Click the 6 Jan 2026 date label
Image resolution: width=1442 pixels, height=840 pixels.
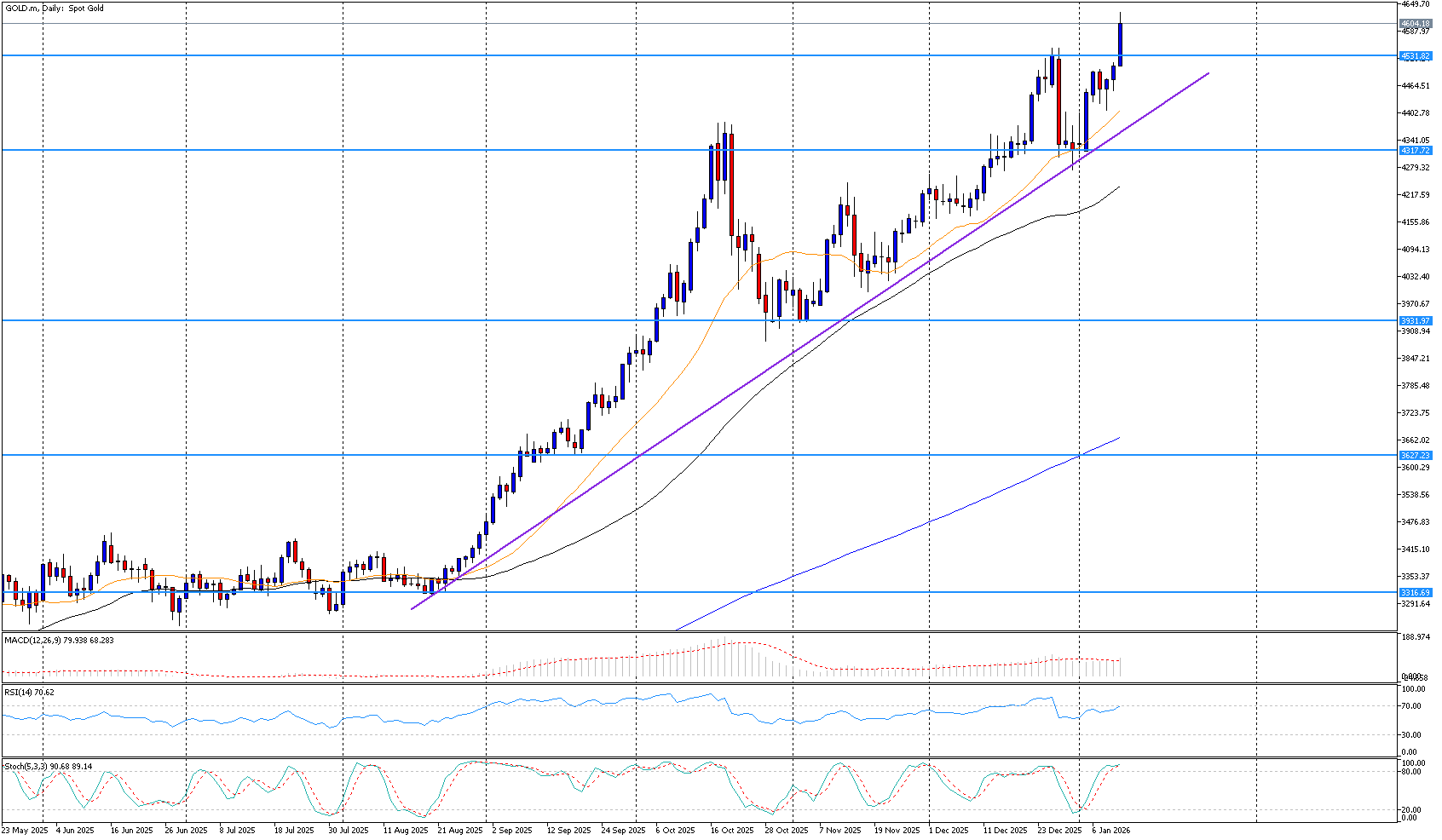pyautogui.click(x=1111, y=831)
